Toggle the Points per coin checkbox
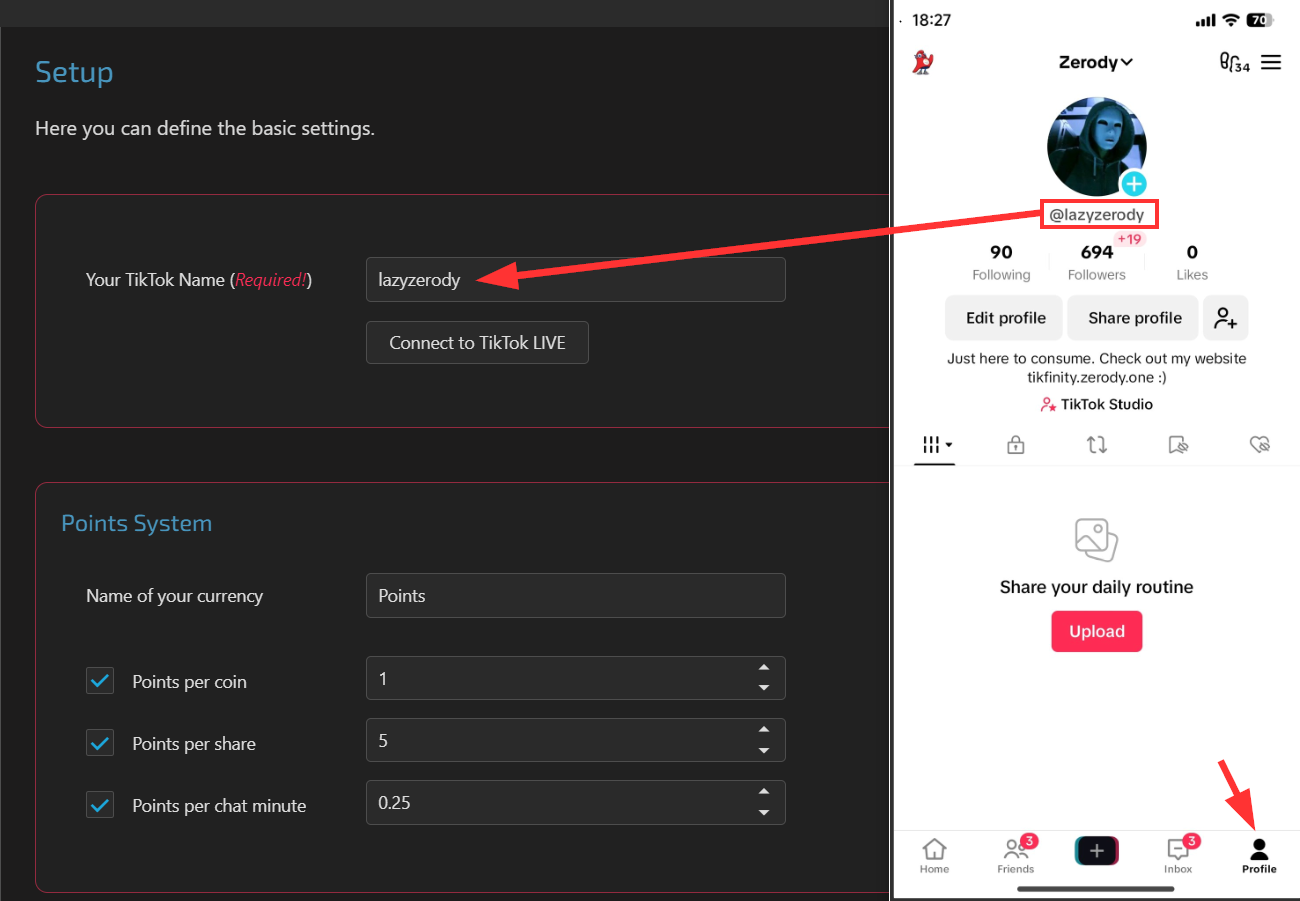 click(100, 681)
